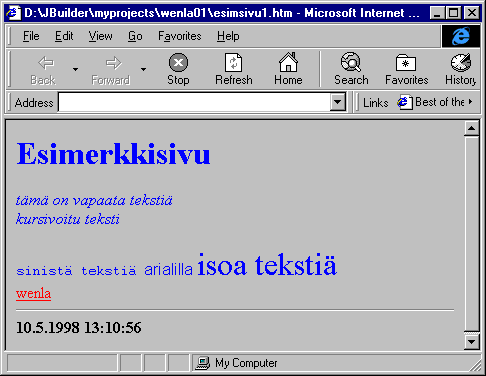Open Best of the Web link icon
The image size is (486, 376).
pyautogui.click(x=405, y=102)
